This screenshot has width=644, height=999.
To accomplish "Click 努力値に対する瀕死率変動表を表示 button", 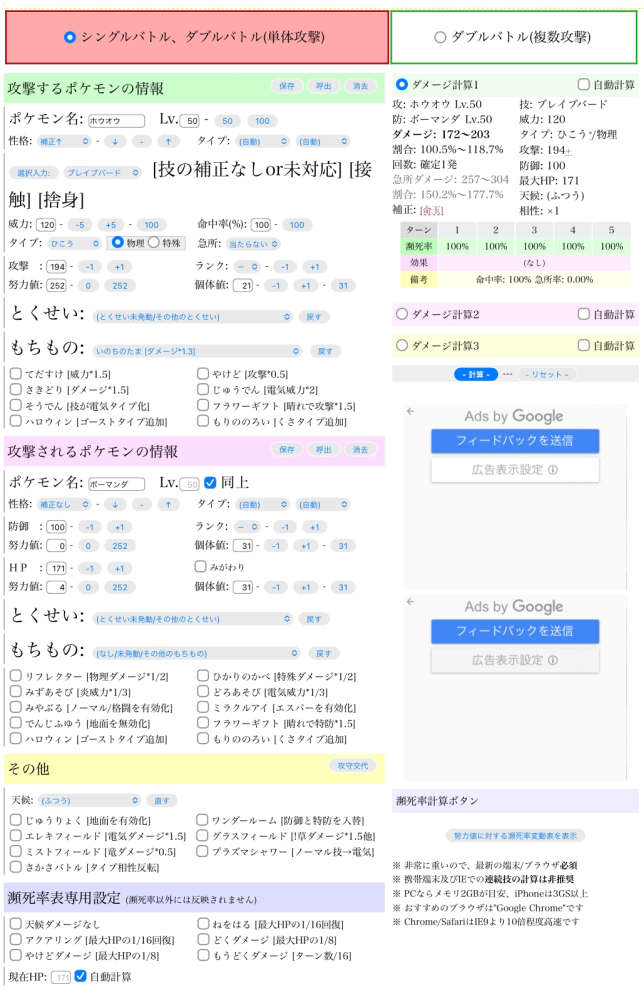I will point(515,836).
